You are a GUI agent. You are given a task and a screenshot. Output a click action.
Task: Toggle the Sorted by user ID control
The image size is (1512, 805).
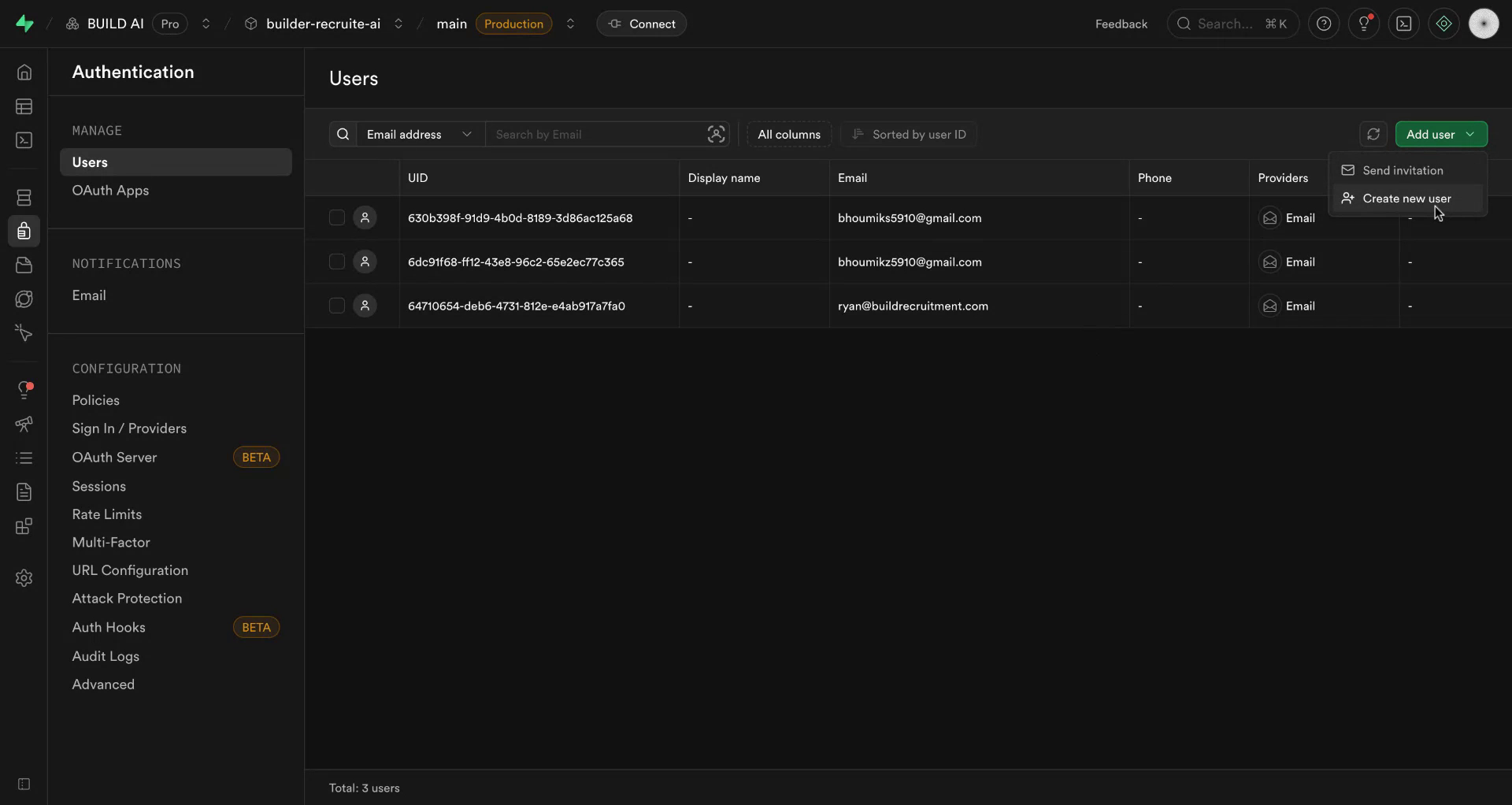point(909,134)
